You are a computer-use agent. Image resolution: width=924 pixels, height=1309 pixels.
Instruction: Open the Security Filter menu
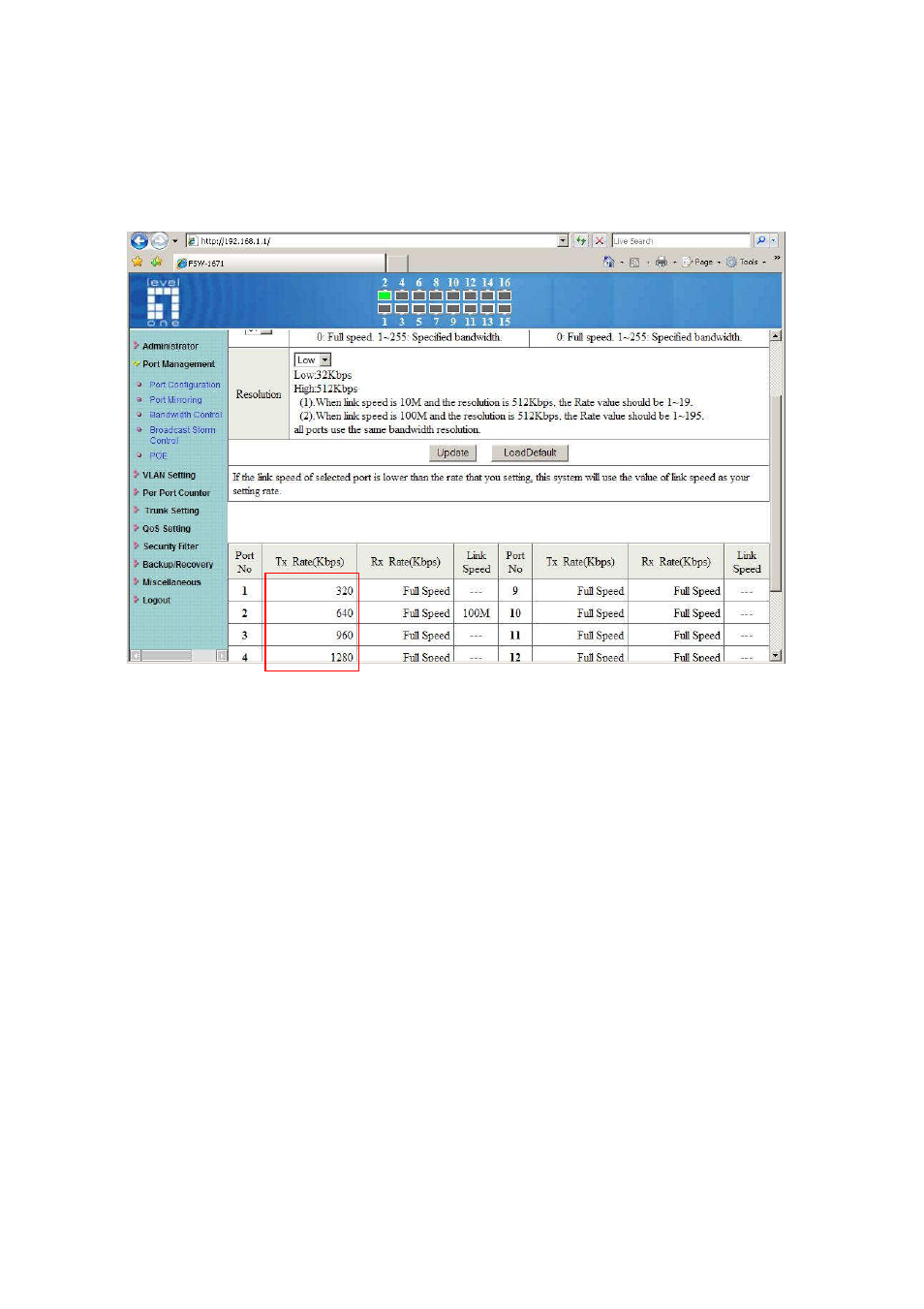pos(170,546)
